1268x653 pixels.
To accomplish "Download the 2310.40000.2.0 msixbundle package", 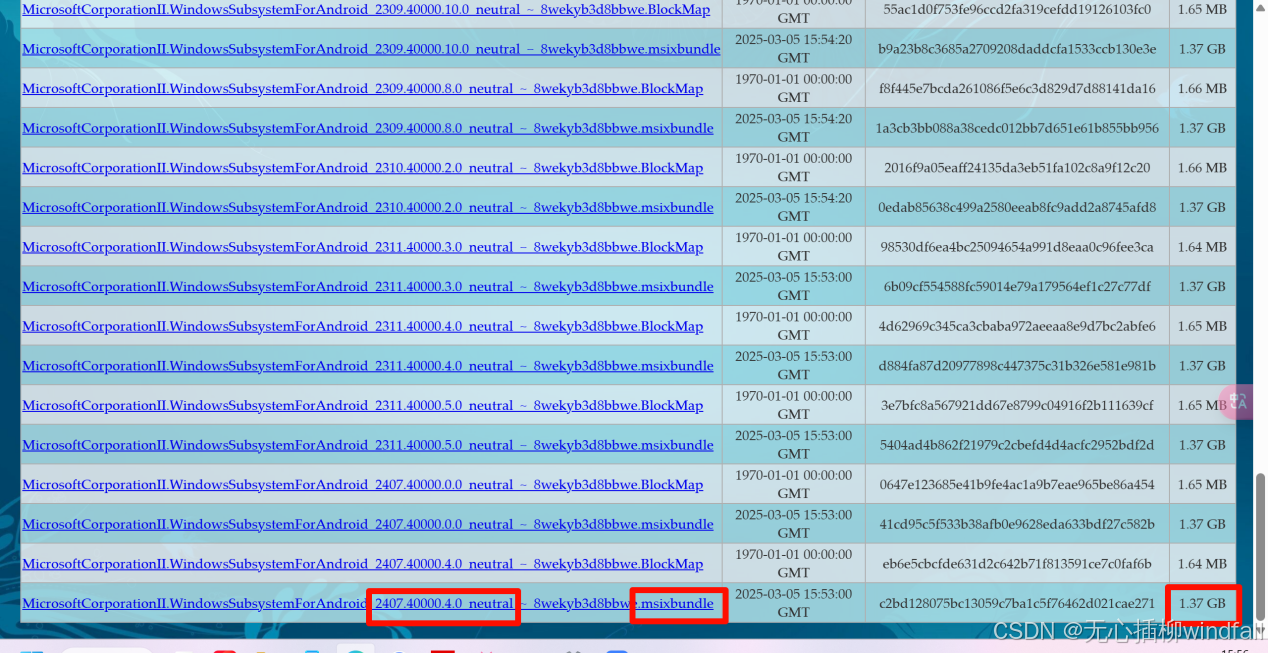I will [x=368, y=207].
